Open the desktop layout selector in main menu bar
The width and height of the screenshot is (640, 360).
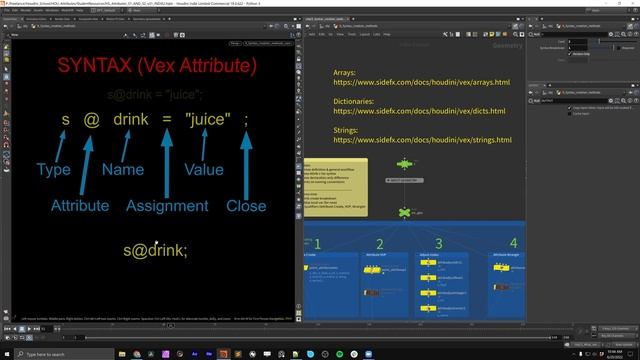point(107,10)
